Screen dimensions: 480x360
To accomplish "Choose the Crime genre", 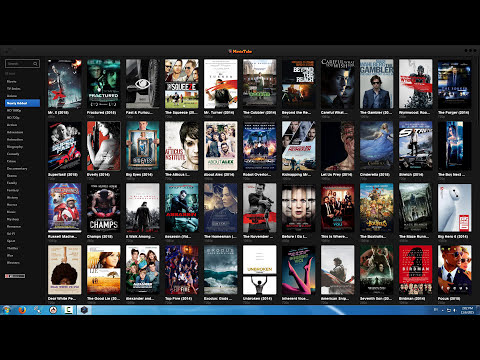I will tap(12, 161).
